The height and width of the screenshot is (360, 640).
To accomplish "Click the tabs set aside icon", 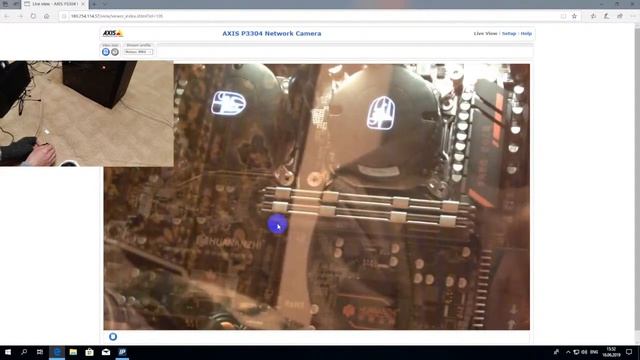I will [x=5, y=4].
